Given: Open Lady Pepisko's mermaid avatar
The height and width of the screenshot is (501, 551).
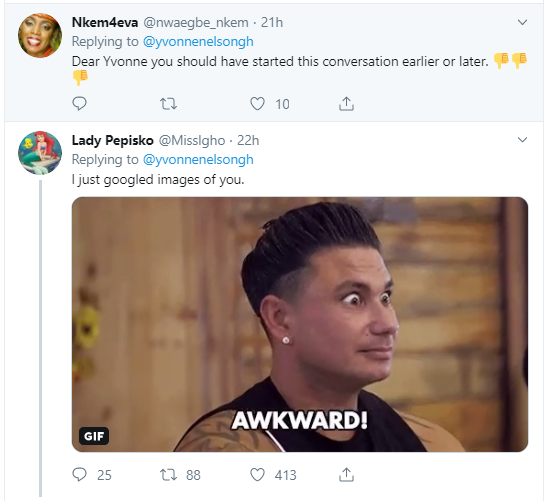Looking at the screenshot, I should click(x=40, y=153).
